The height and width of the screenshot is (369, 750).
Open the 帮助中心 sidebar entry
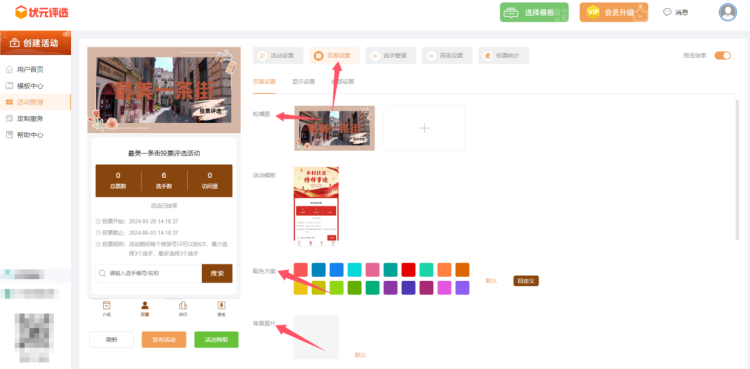click(x=30, y=135)
